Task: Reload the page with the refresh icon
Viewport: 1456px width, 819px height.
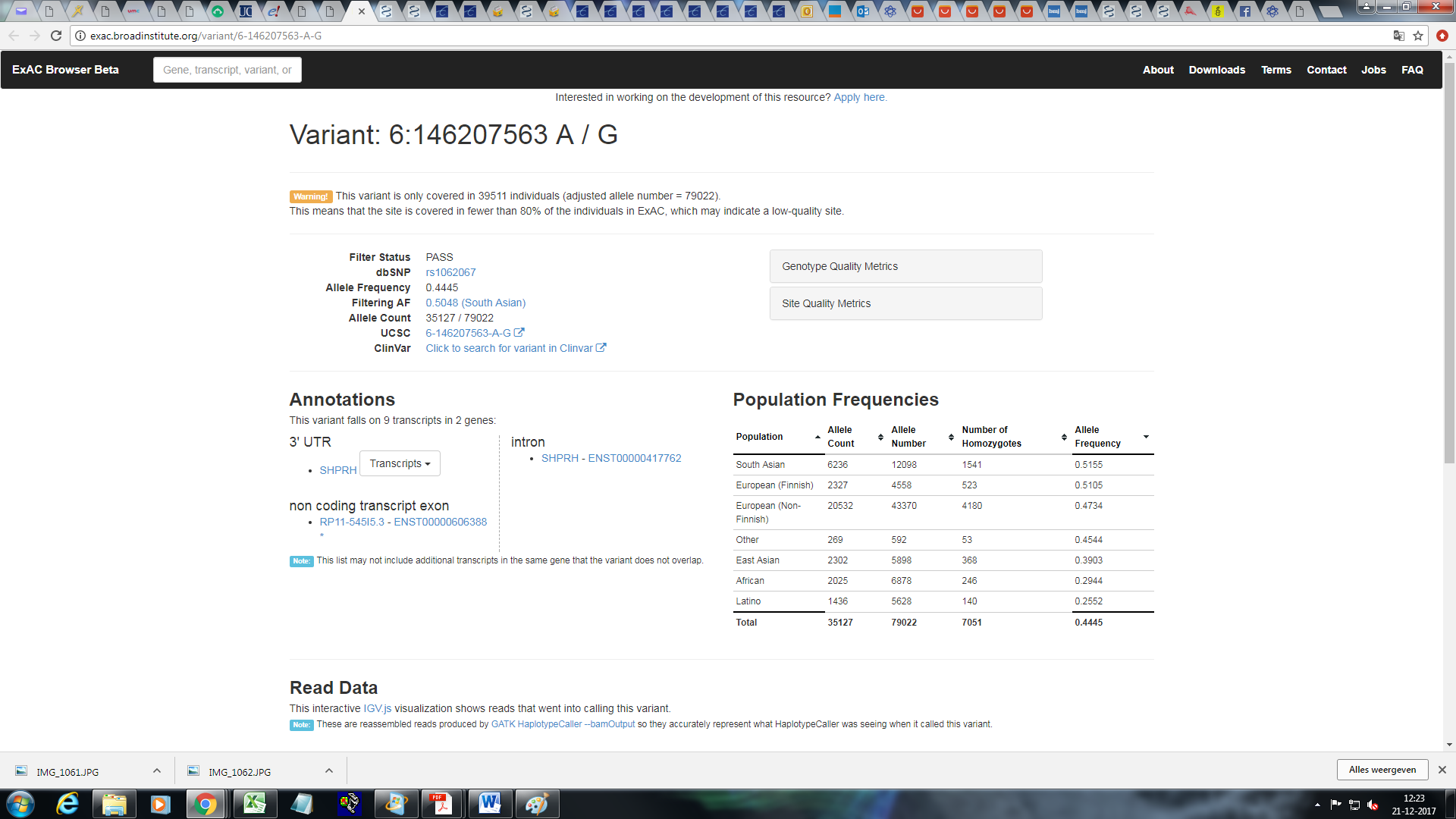Action: (56, 36)
